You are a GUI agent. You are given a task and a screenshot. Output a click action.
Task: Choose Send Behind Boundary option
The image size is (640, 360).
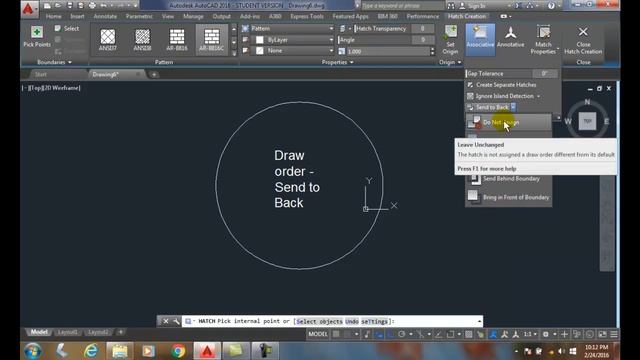(x=509, y=179)
